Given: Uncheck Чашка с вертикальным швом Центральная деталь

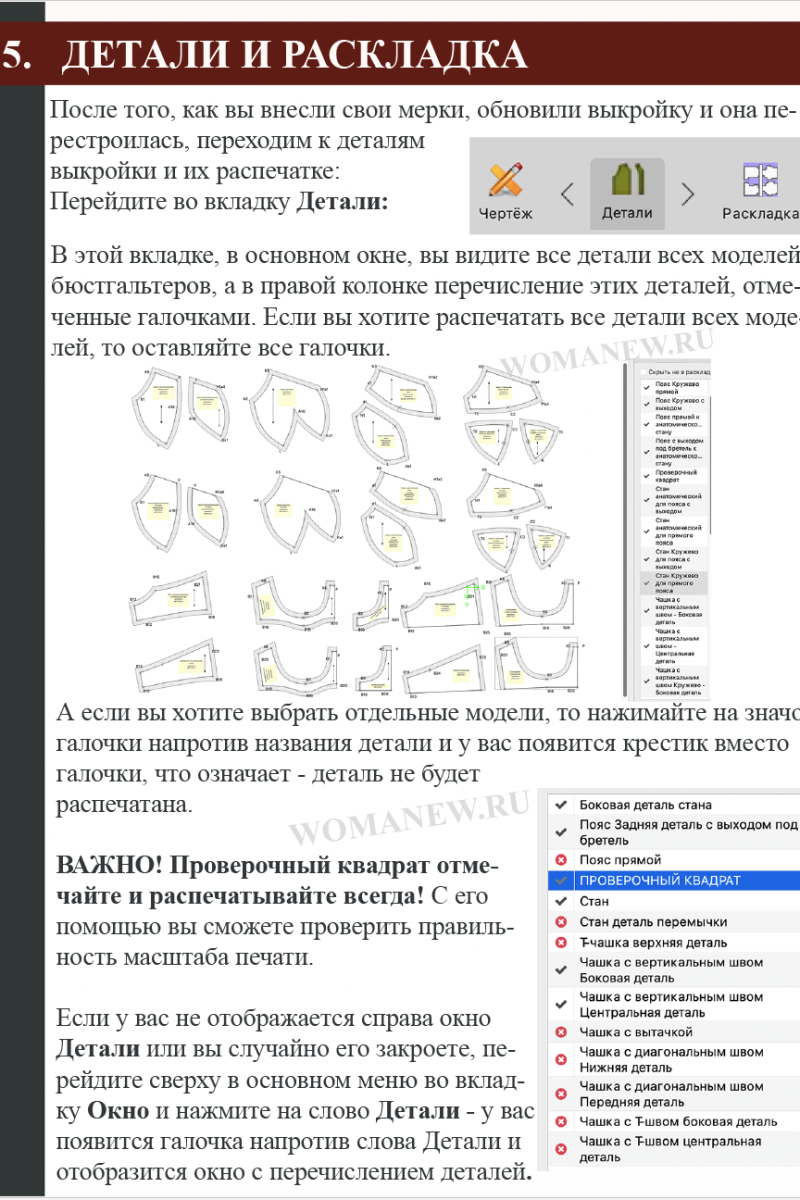Looking at the screenshot, I should 561,1004.
